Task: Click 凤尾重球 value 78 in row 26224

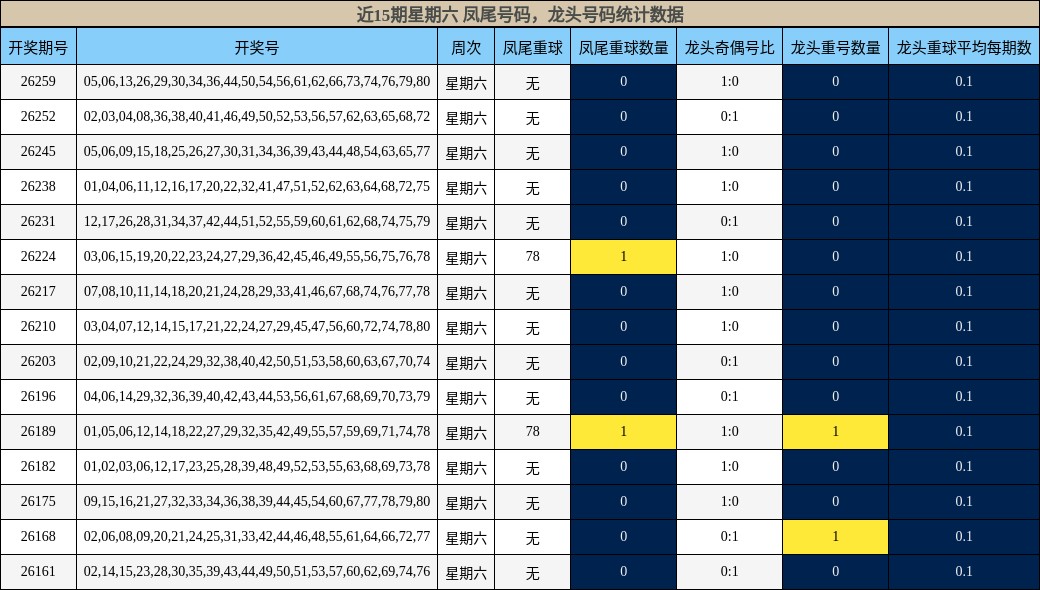Action: point(533,257)
